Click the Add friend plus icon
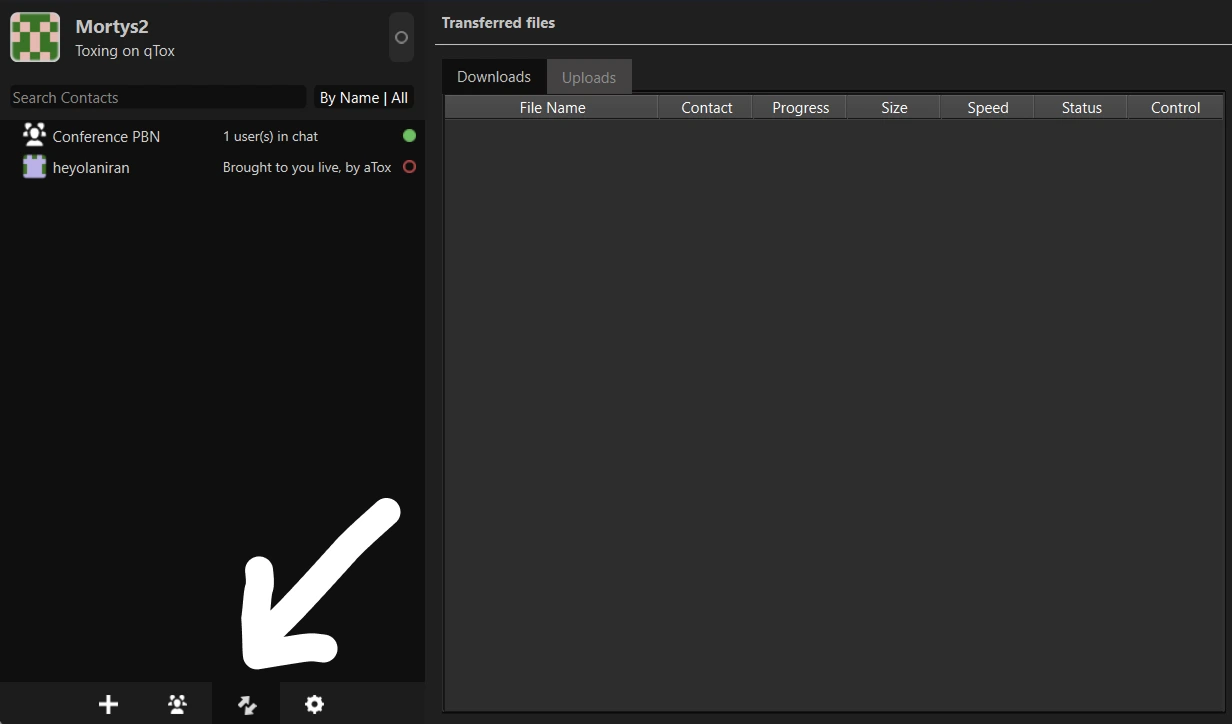This screenshot has height=724, width=1232. (108, 705)
